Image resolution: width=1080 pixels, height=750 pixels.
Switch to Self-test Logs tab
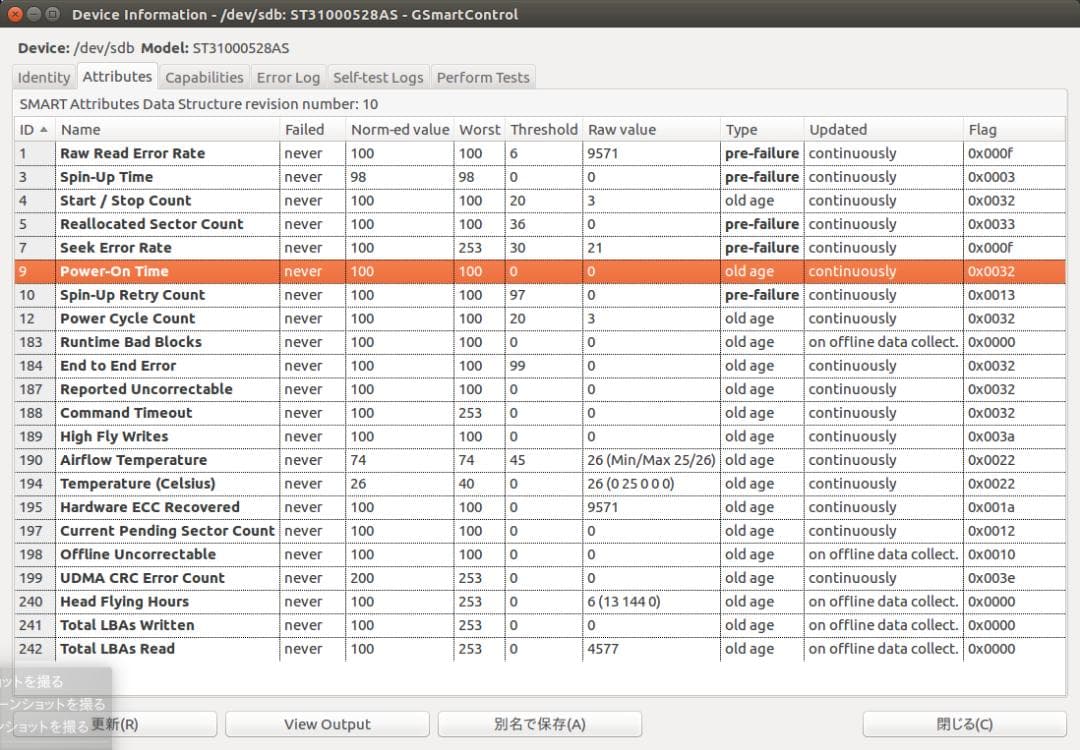[x=378, y=78]
